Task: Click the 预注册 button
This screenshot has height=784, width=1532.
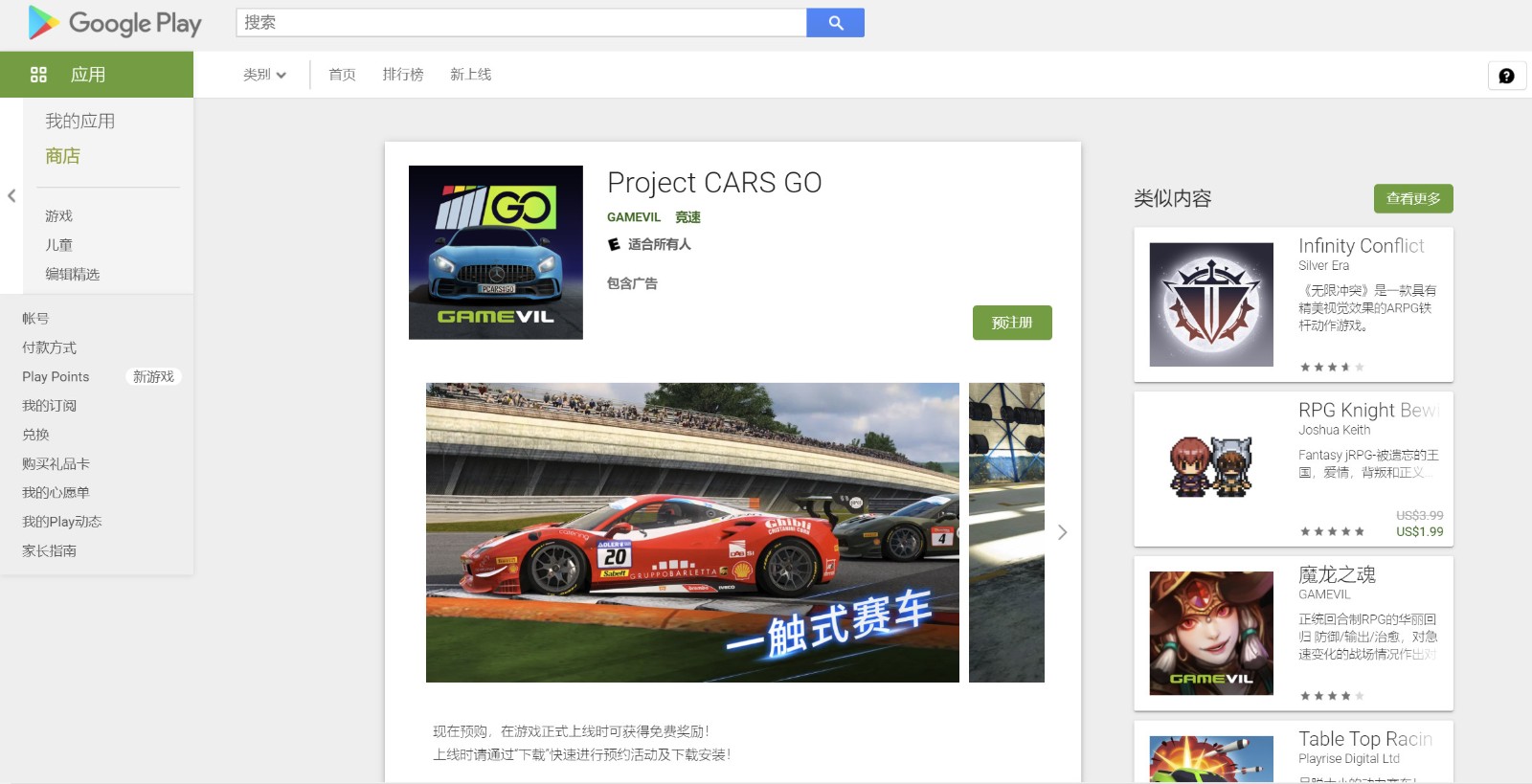Action: click(x=1012, y=323)
